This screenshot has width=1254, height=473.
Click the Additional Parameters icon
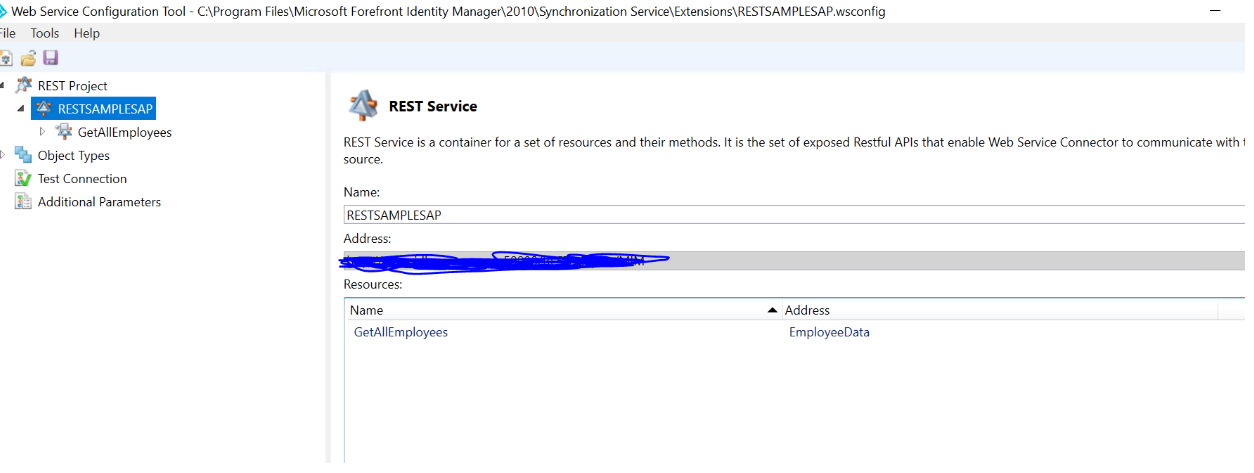(x=23, y=202)
